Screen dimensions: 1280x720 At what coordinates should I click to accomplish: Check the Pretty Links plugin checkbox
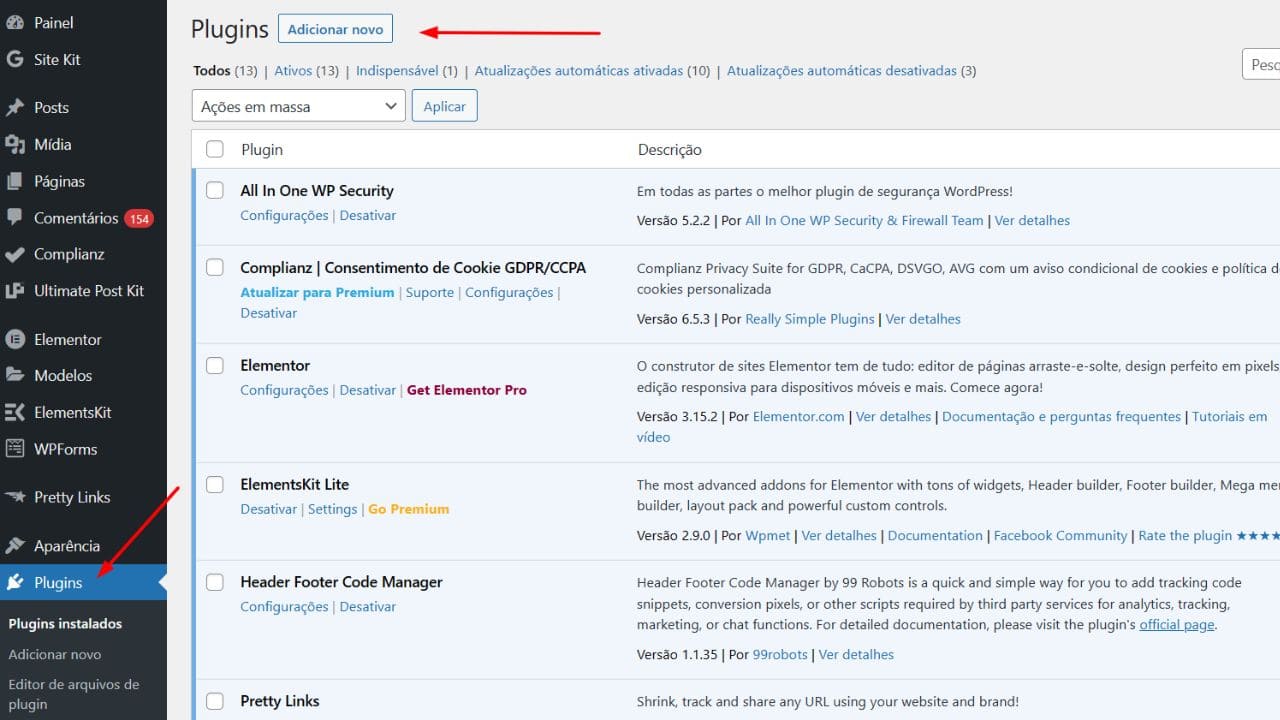click(215, 700)
